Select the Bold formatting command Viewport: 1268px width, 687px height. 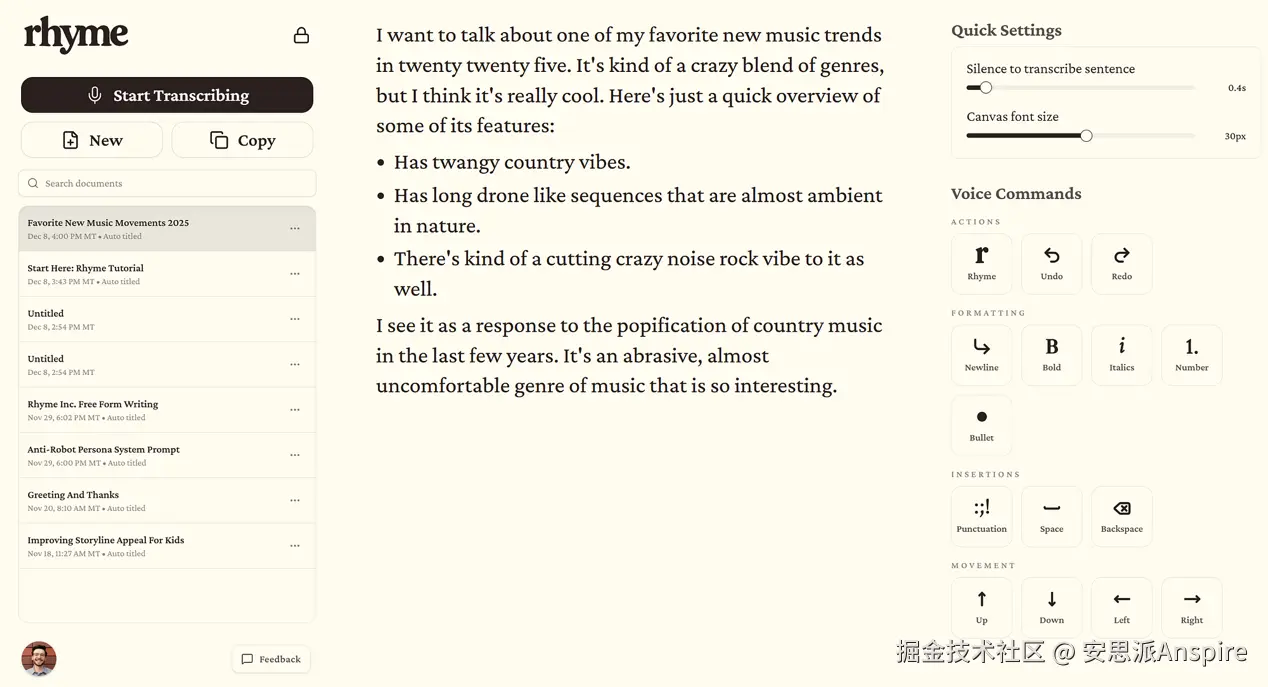(x=1051, y=354)
